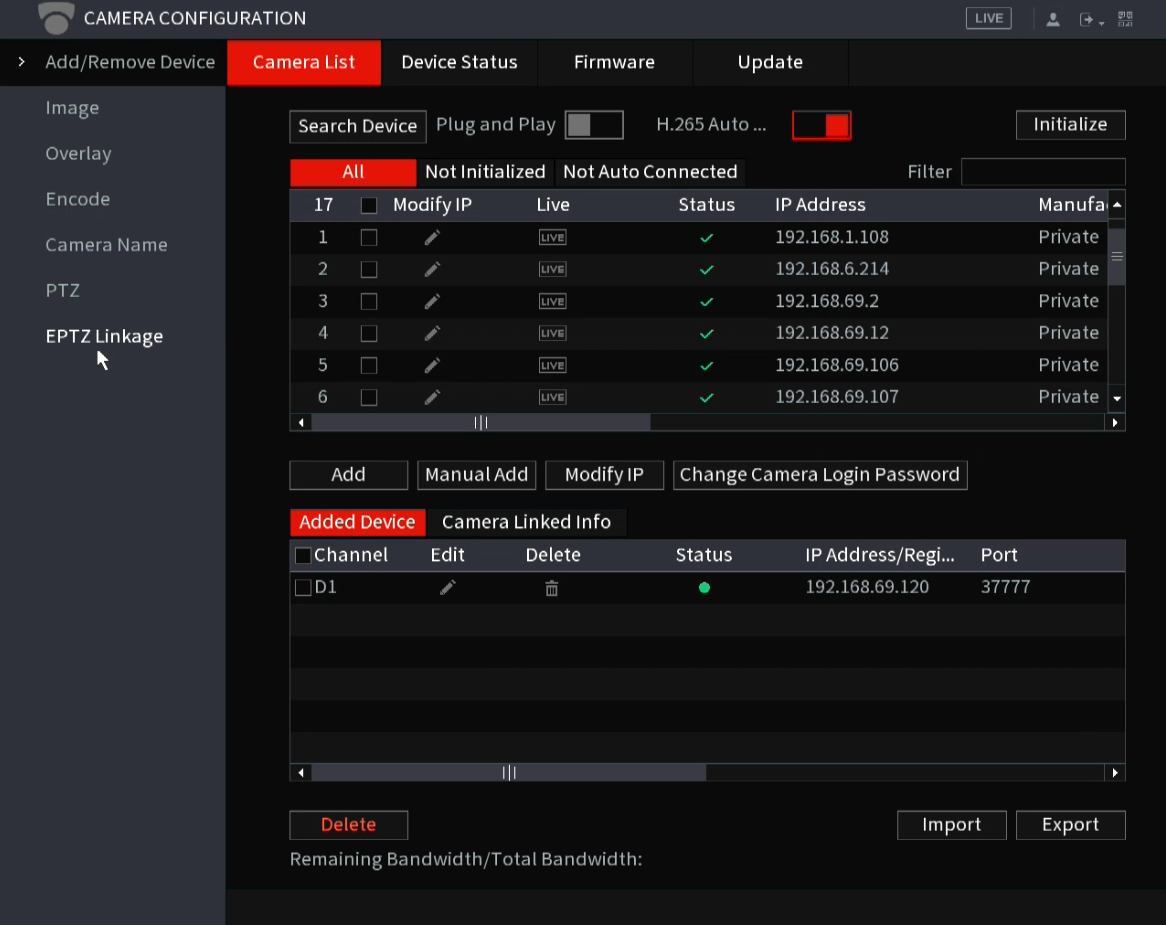Screen dimensions: 1166x925
Task: Click the Search Device button
Action: (357, 126)
